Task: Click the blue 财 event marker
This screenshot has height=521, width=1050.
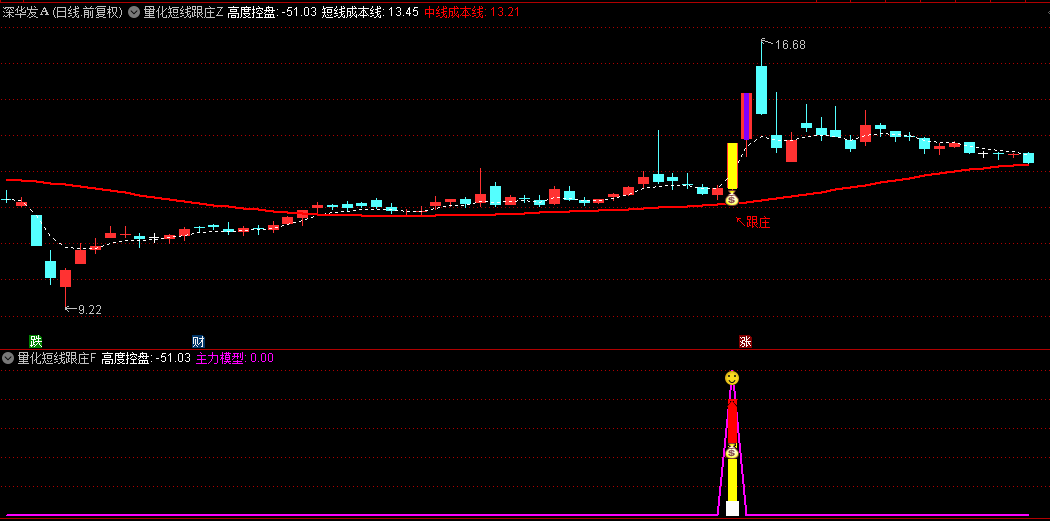Action: point(198,342)
